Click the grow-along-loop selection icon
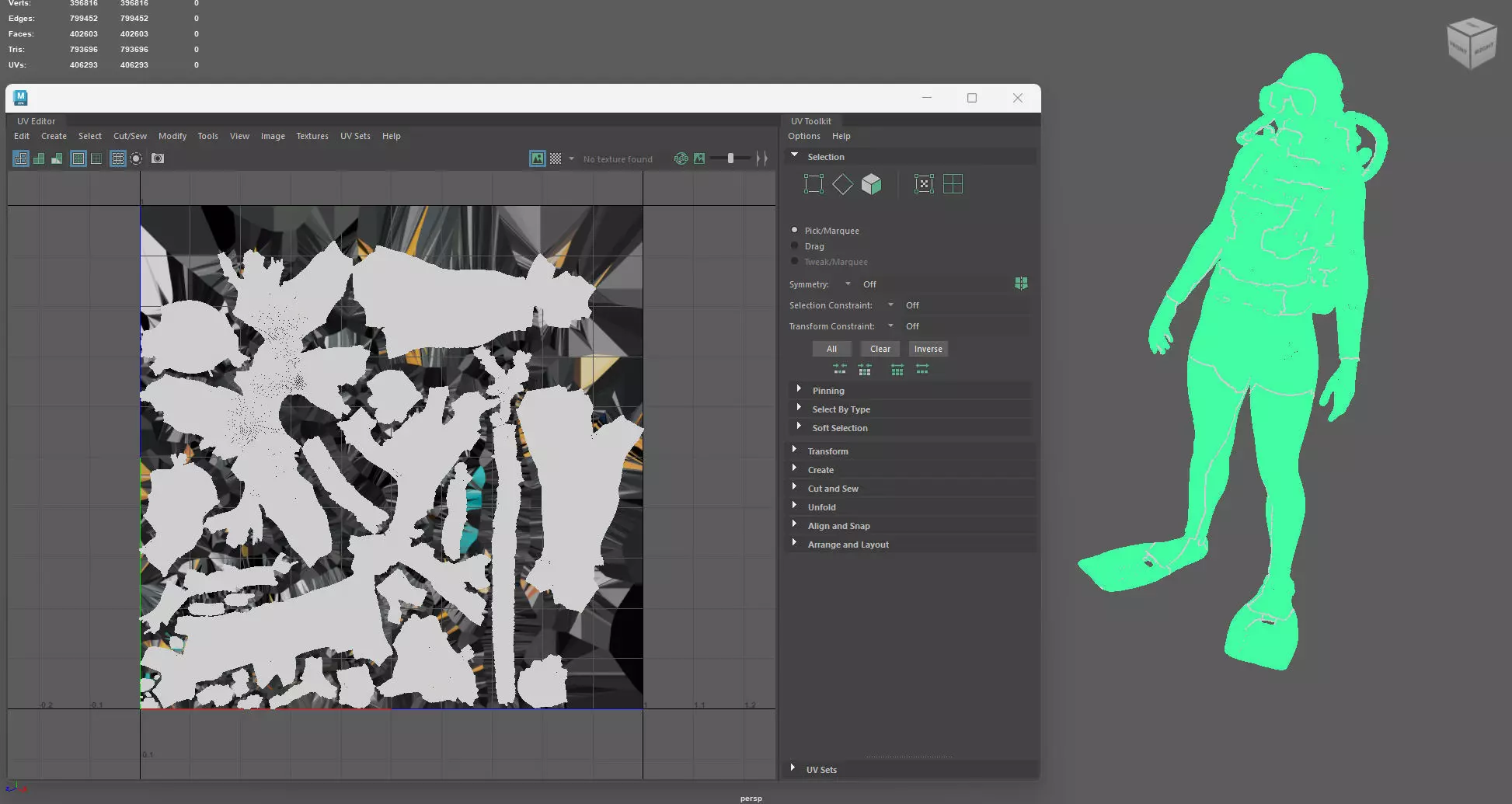Image resolution: width=1512 pixels, height=804 pixels. pyautogui.click(x=922, y=370)
